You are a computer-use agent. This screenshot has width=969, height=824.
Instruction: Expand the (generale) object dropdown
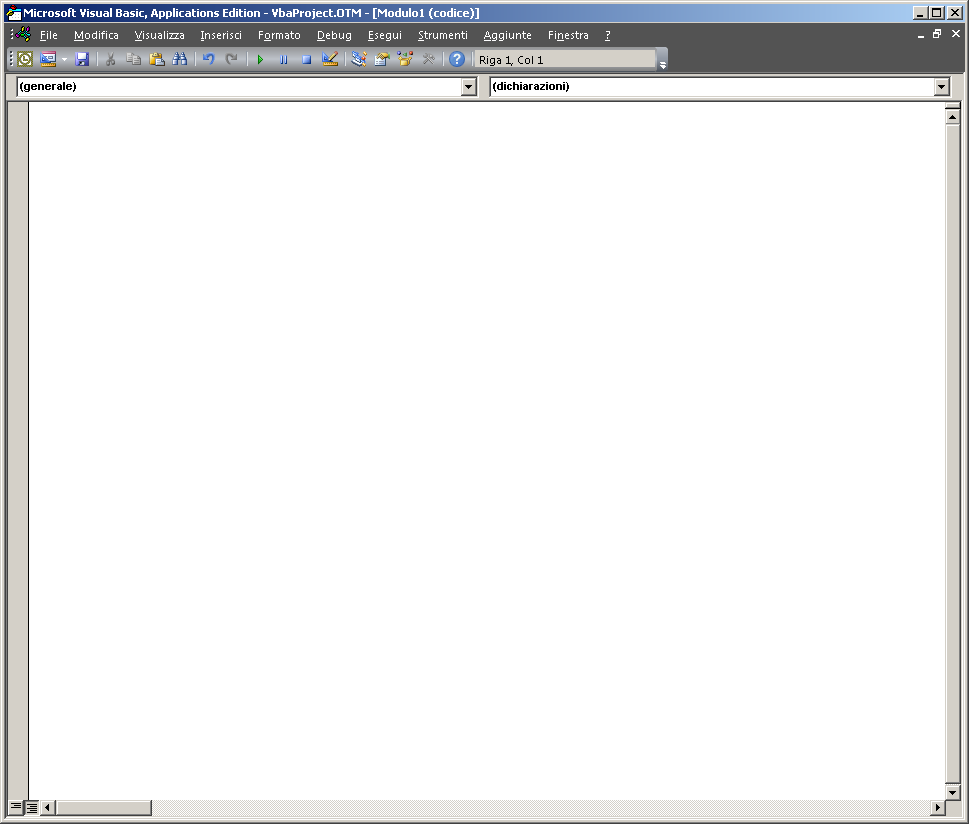[468, 87]
